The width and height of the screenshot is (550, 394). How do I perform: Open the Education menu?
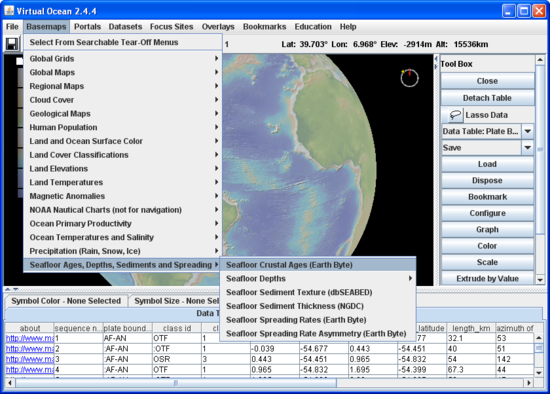pyautogui.click(x=313, y=27)
